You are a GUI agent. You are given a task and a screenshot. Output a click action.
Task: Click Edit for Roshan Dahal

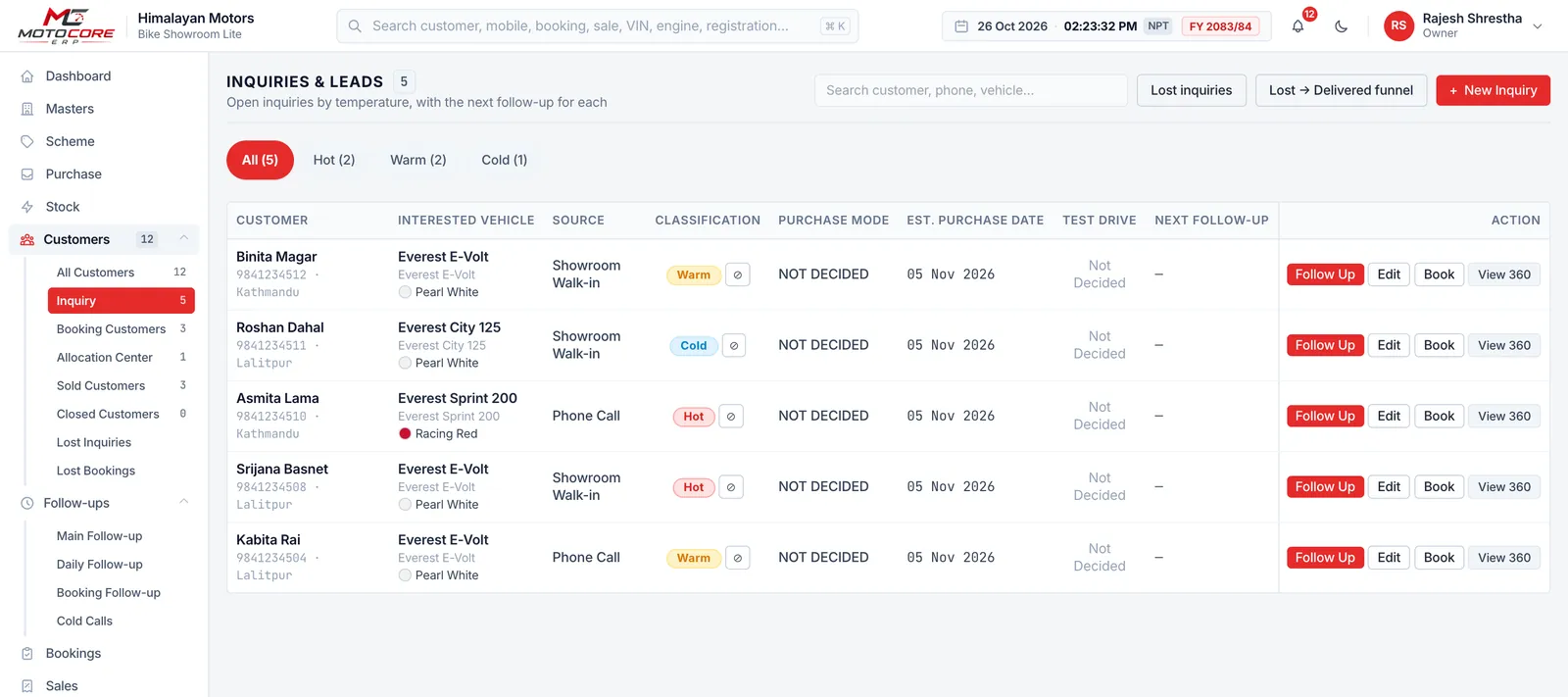pyautogui.click(x=1389, y=345)
